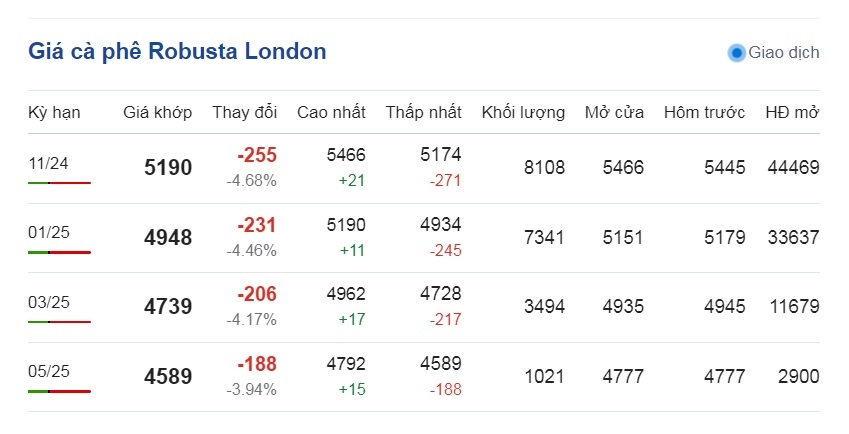849x434 pixels.
Task: Click the 5190 matched price for 11/24
Action: click(x=168, y=168)
